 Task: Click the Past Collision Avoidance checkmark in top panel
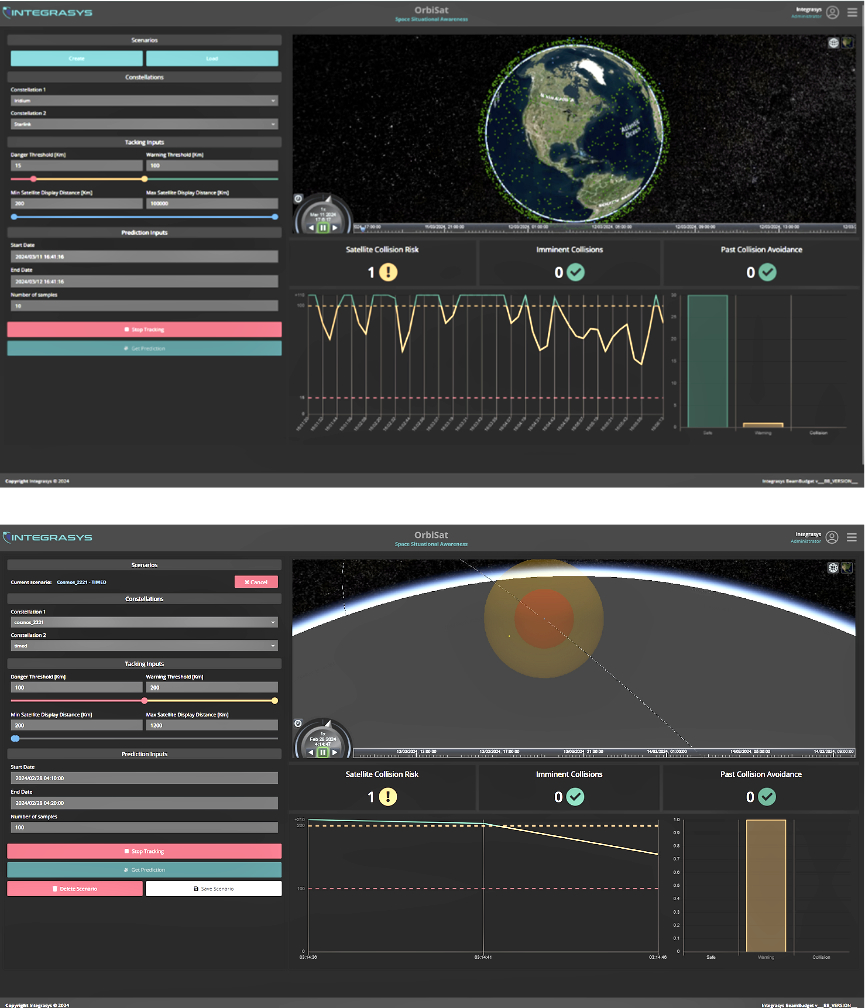[x=767, y=272]
